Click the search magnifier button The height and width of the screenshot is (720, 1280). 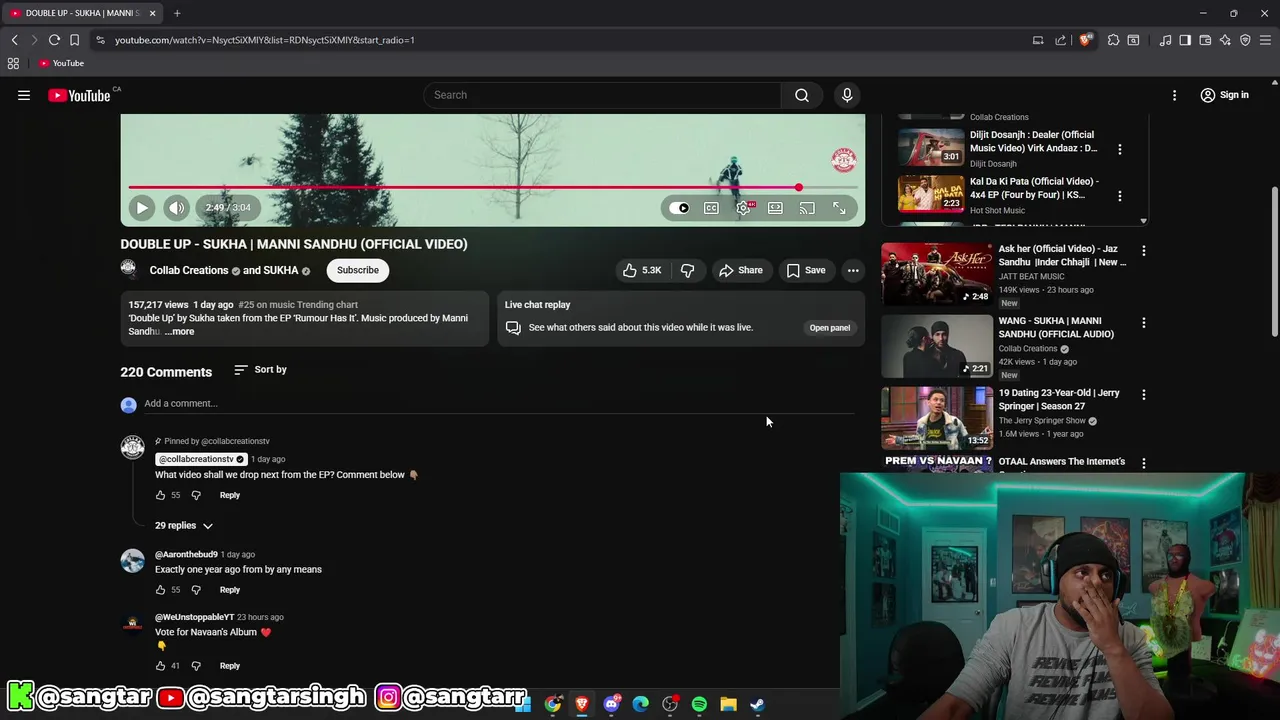[x=802, y=95]
